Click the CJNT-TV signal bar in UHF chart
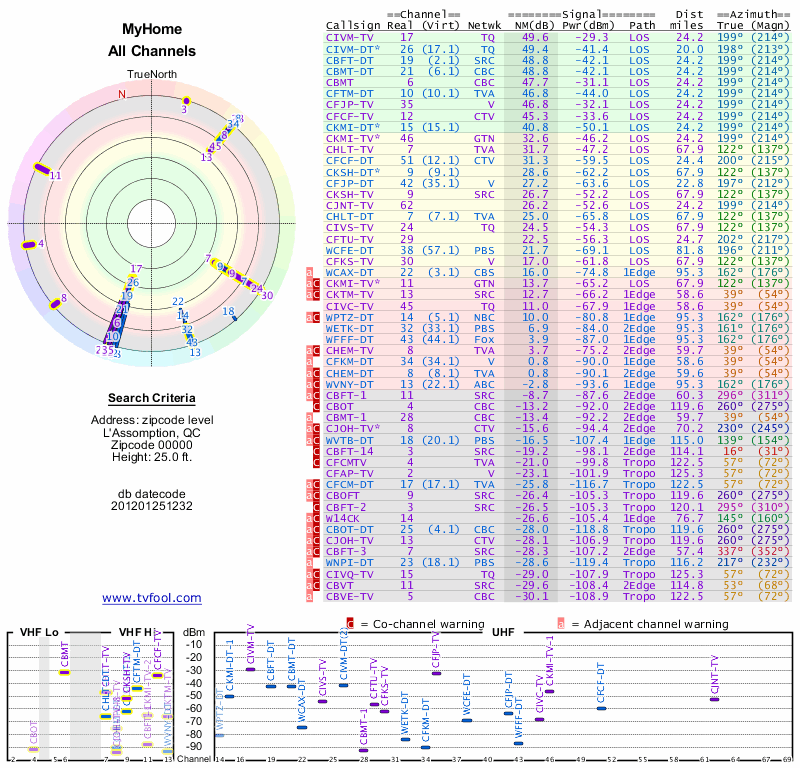Screen dimensions: 800x768 click(x=714, y=700)
